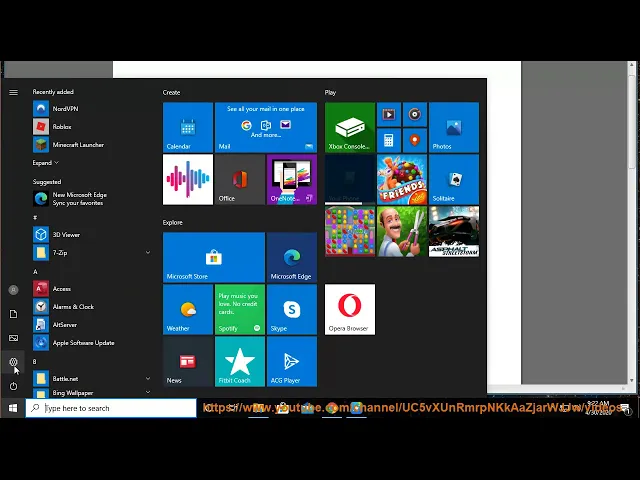Expand the Bing Wallpaper folder

(x=92, y=393)
